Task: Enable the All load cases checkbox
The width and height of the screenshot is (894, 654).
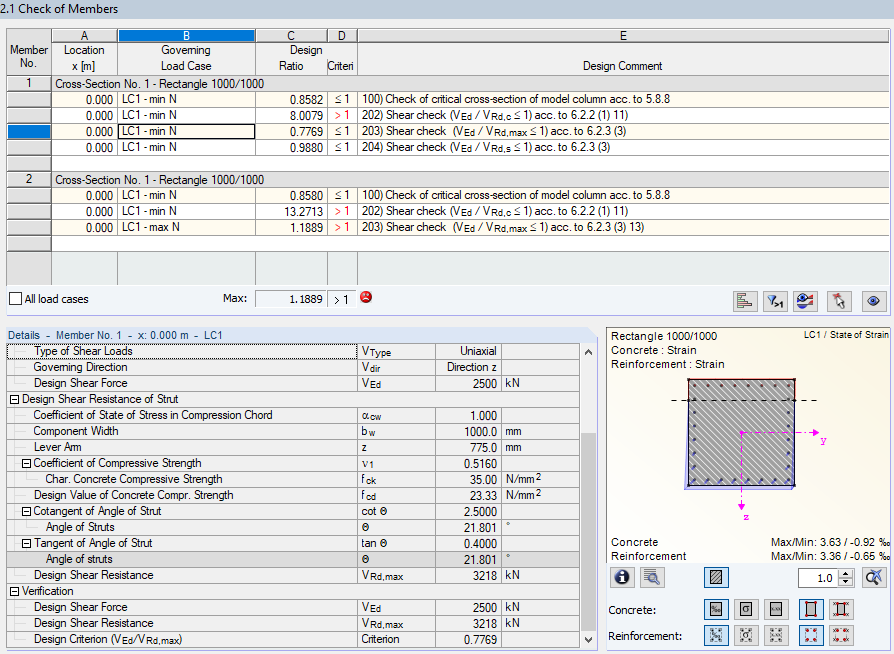Action: point(16,299)
